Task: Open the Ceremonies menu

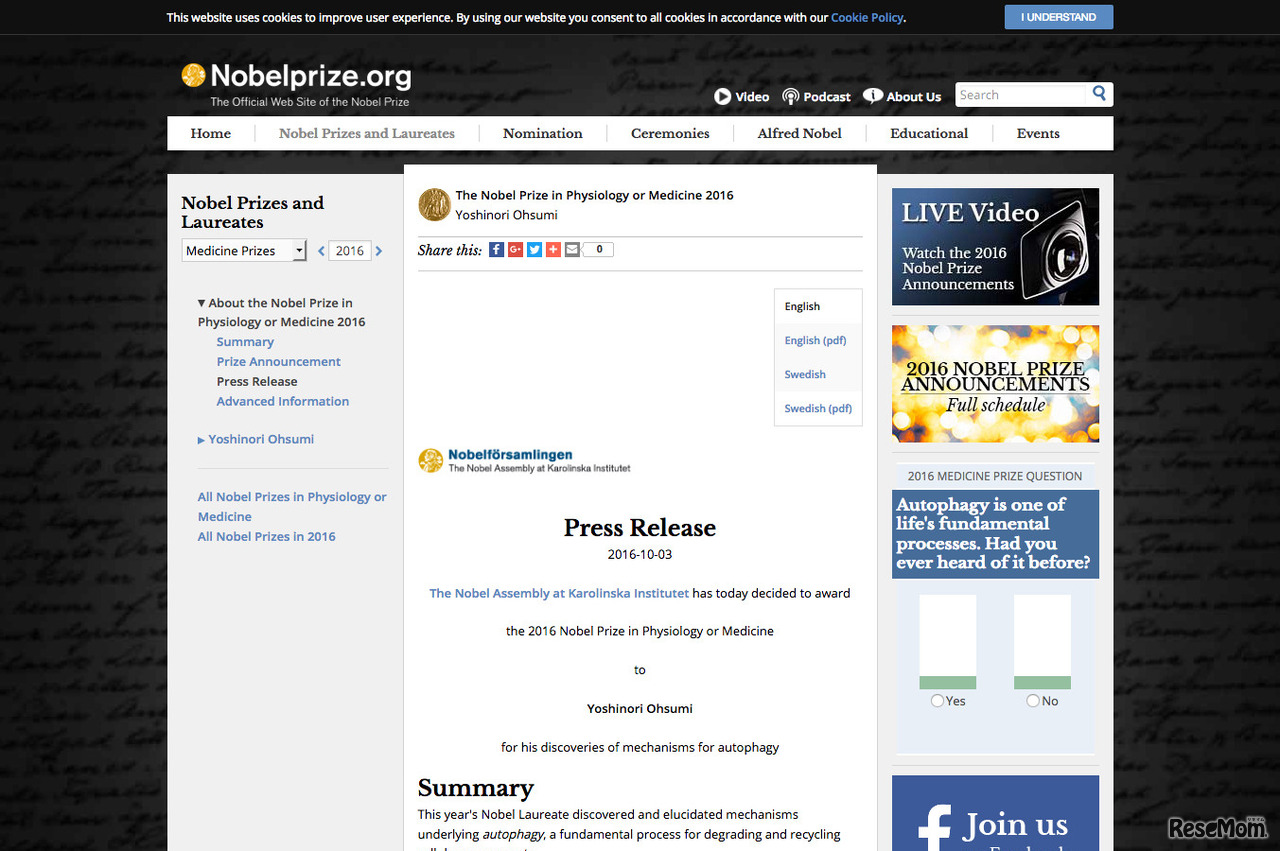Action: point(670,133)
